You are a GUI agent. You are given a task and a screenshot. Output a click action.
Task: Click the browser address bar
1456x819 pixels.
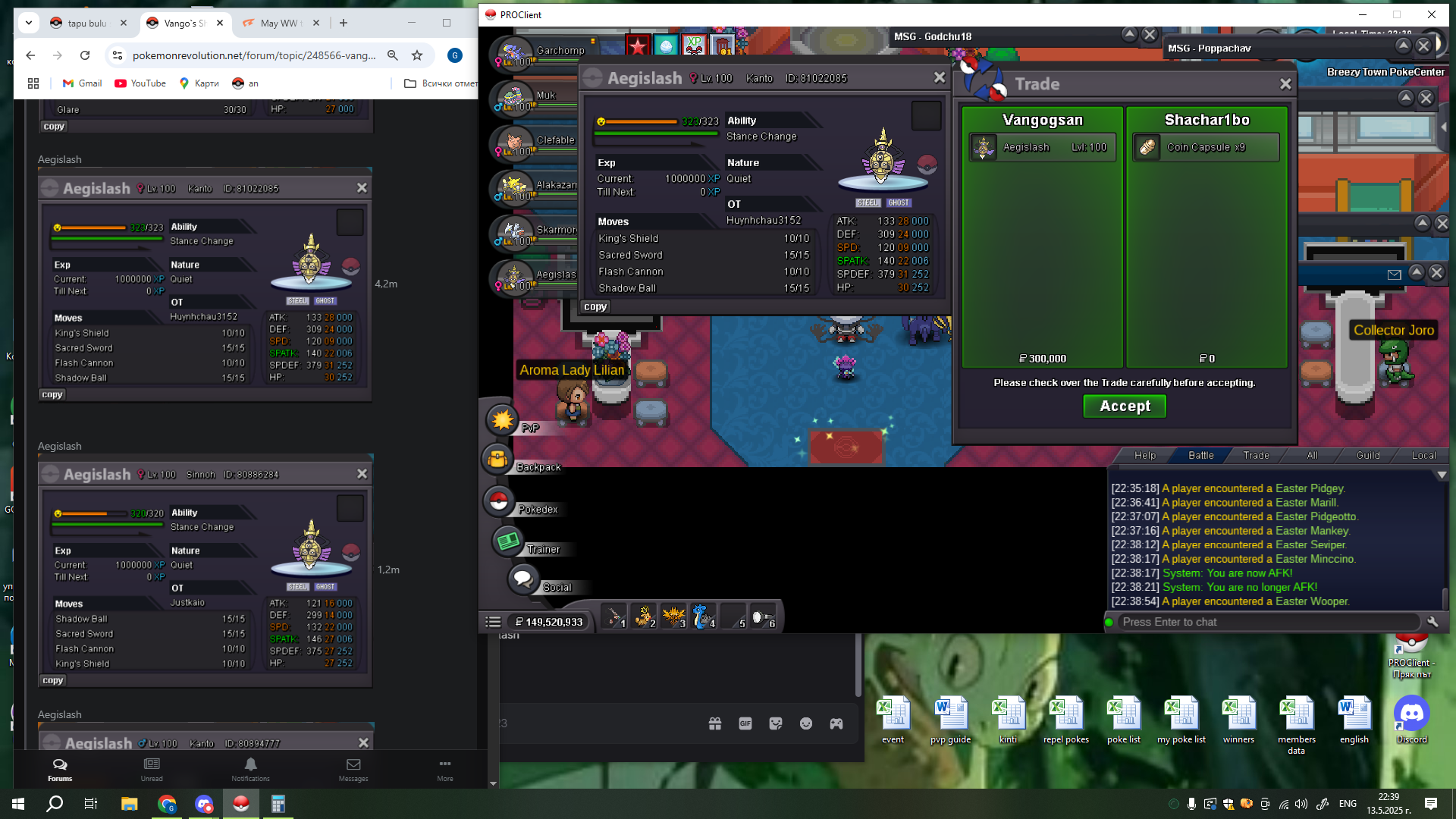click(x=254, y=55)
